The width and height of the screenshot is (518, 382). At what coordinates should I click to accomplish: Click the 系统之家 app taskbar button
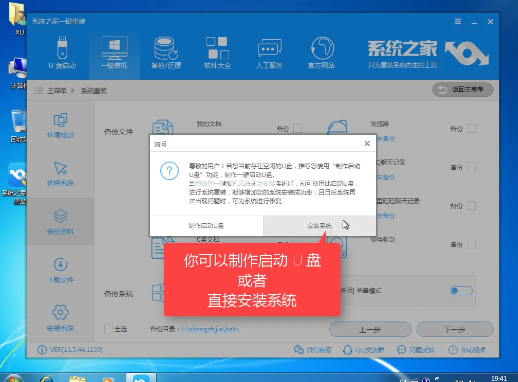pos(140,378)
